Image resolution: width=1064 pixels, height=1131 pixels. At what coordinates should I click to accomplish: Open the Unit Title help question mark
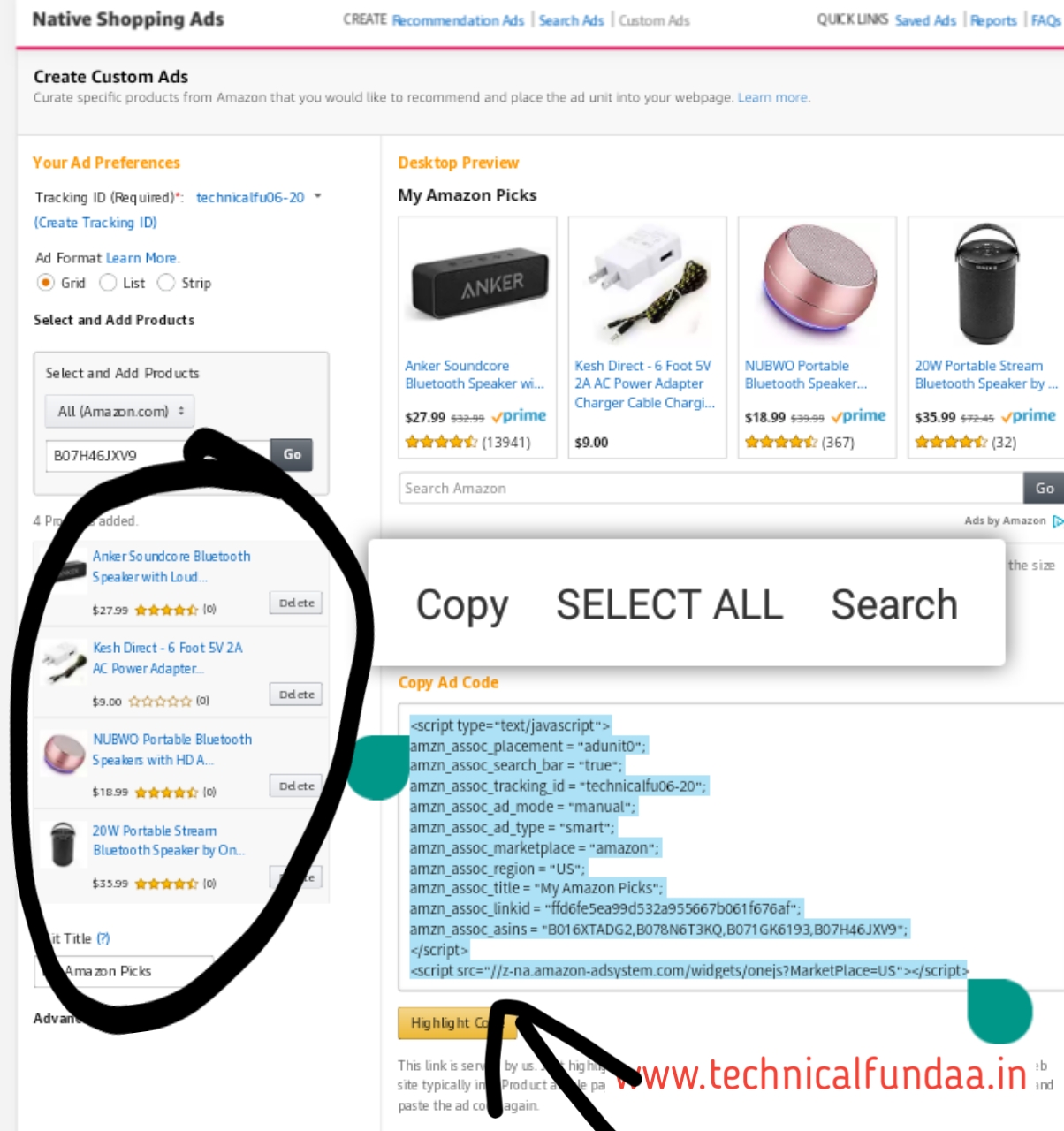tap(103, 938)
